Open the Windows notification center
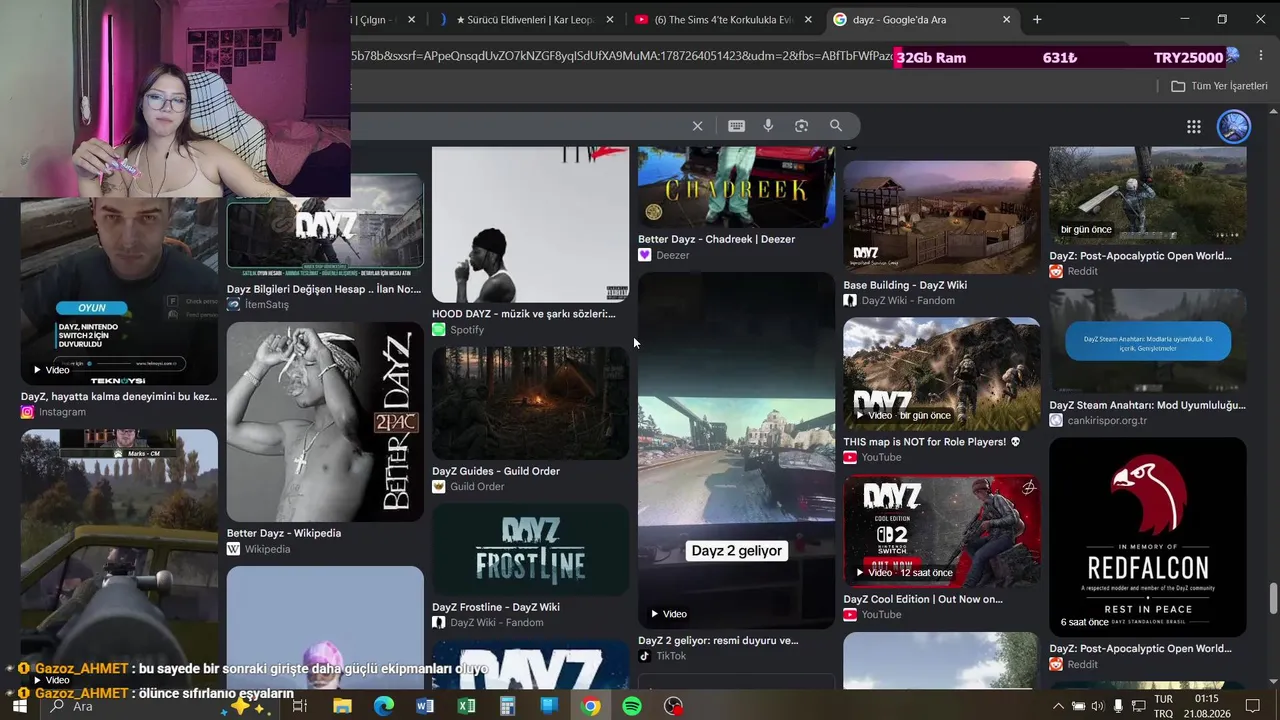This screenshot has height=720, width=1280. pos(1253,706)
